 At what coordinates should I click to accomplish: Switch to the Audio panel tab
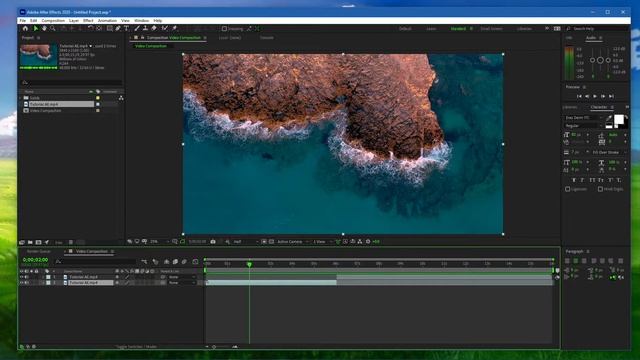pos(591,38)
